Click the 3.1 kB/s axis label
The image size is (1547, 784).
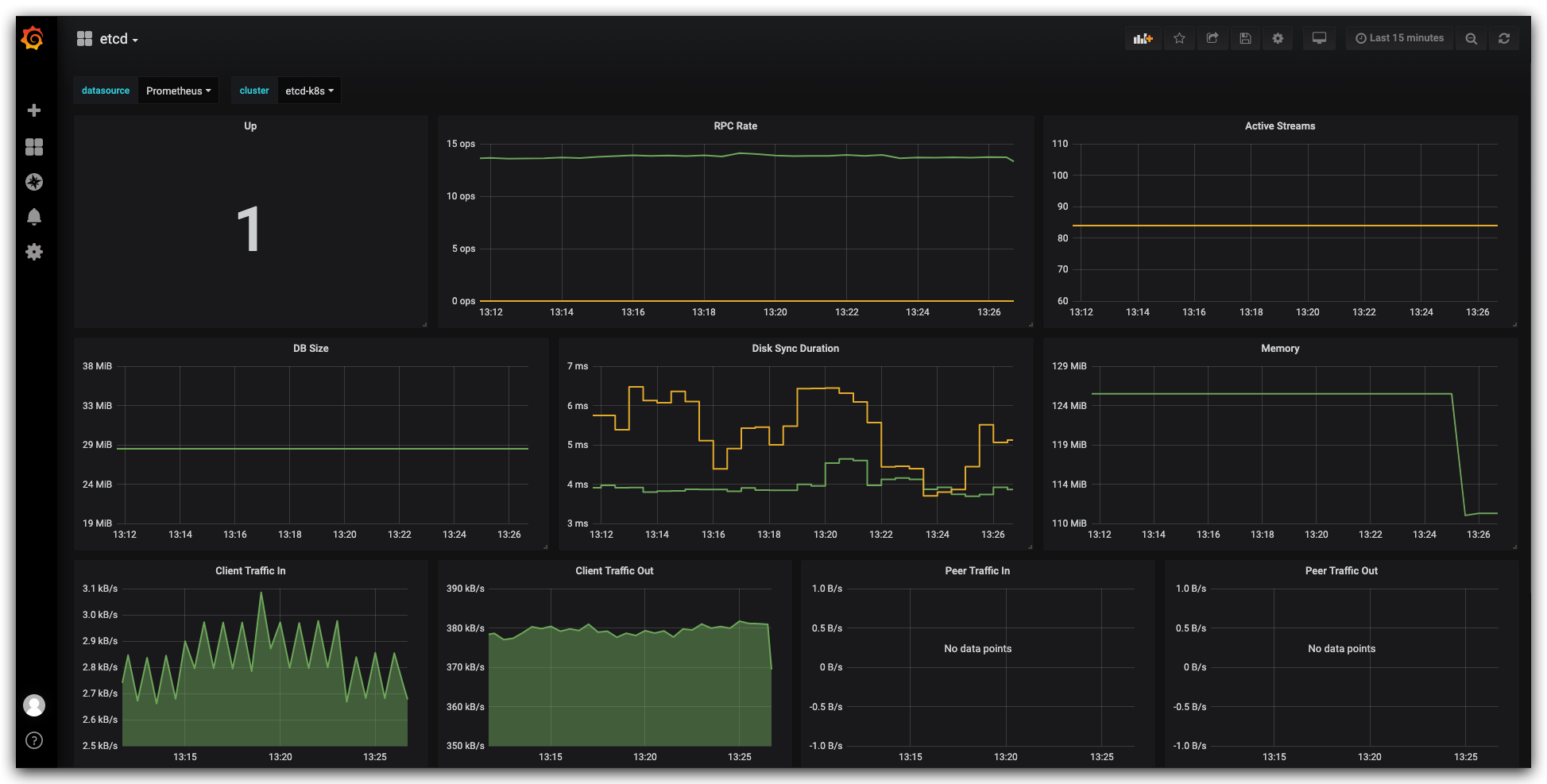coord(100,589)
